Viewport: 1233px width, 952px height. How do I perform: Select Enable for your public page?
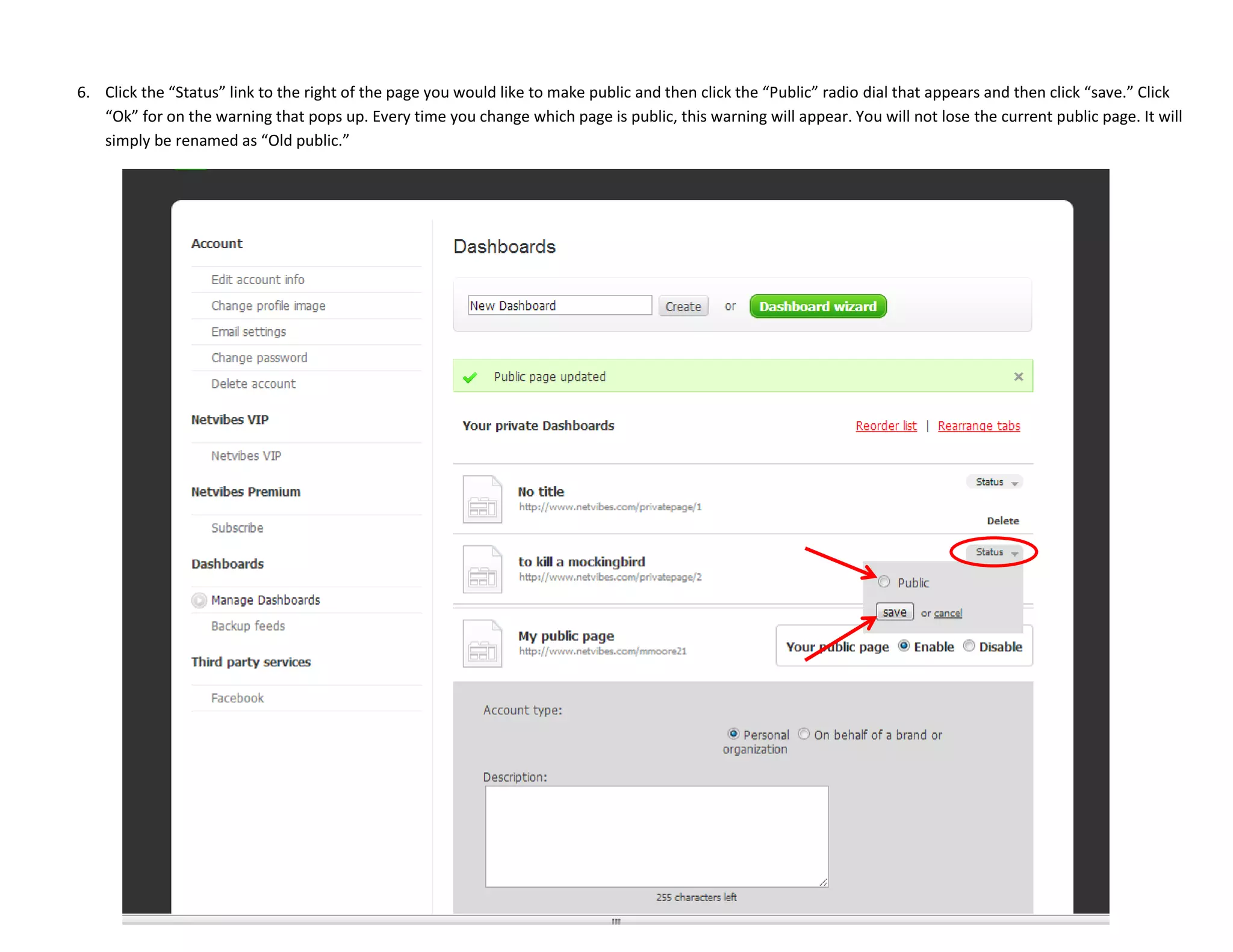(904, 646)
